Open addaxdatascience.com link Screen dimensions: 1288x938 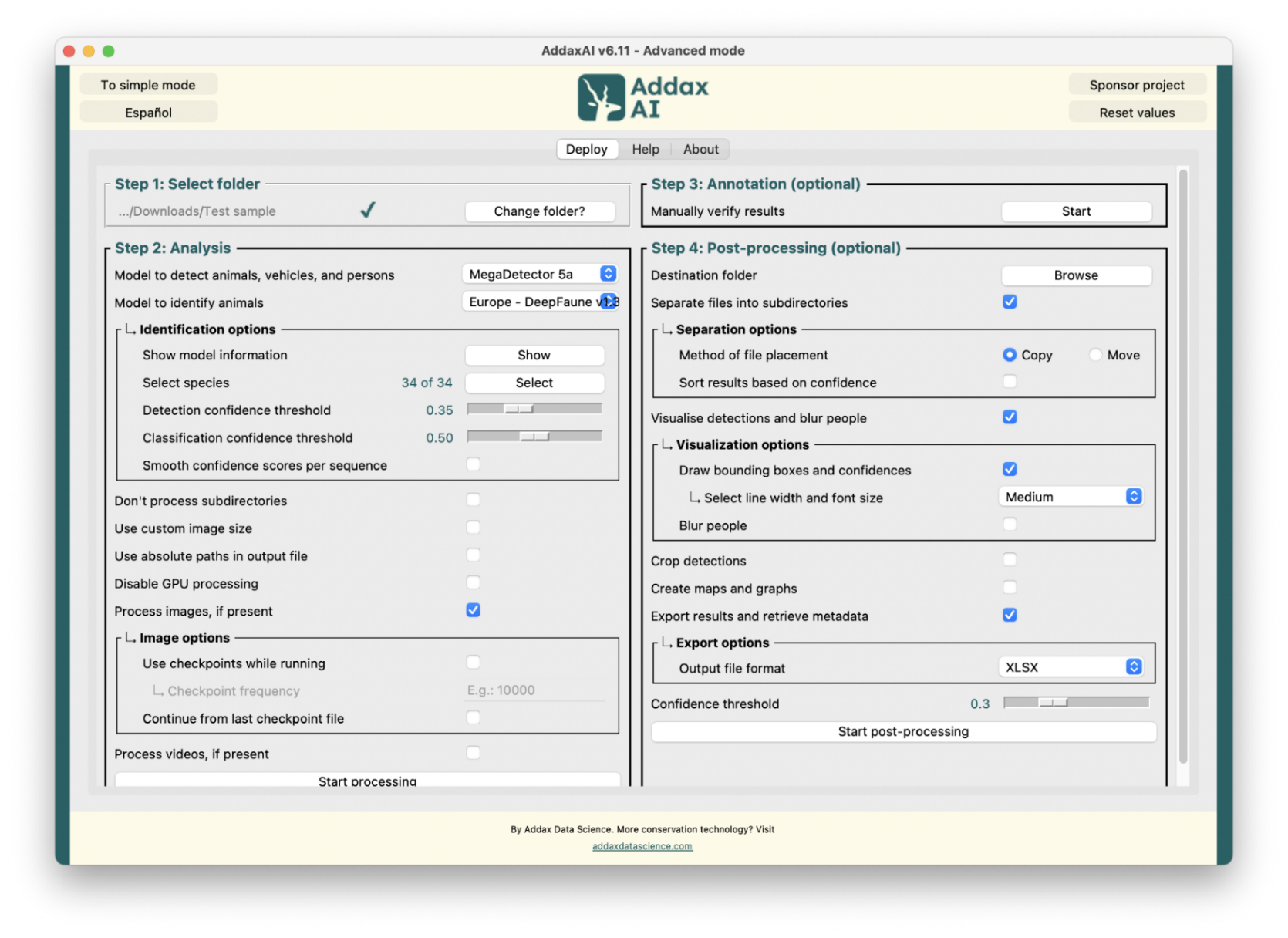(x=642, y=846)
